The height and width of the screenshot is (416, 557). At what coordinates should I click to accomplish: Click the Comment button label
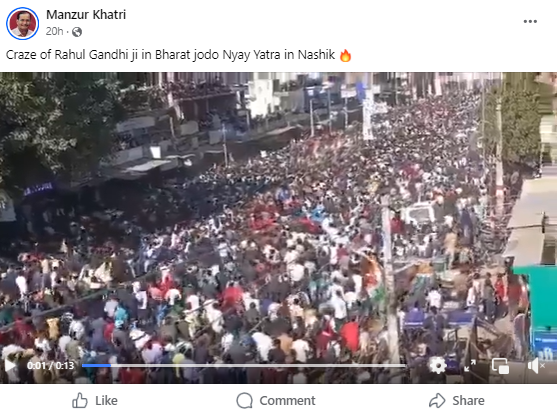(x=287, y=401)
